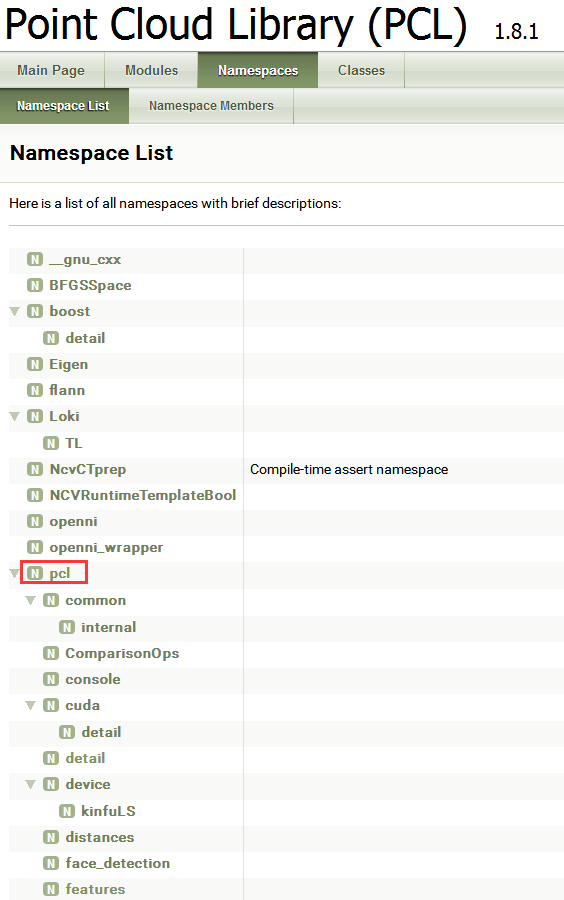
Task: Open the distances namespace link
Action: (100, 837)
